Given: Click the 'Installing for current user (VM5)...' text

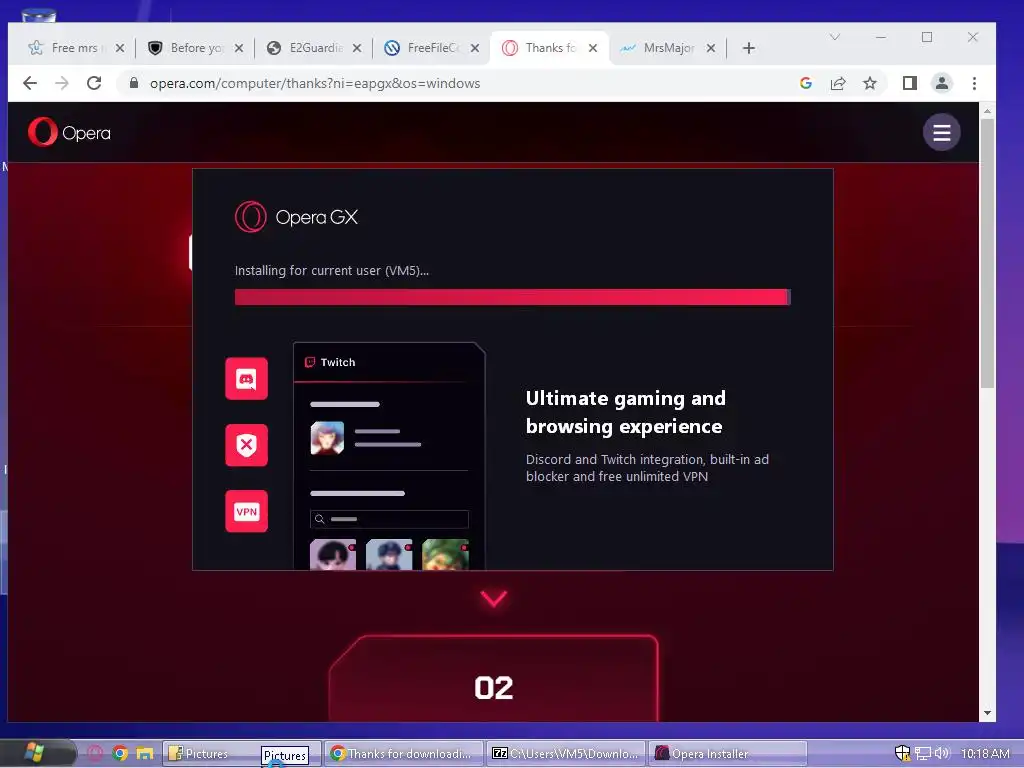Looking at the screenshot, I should (x=332, y=270).
